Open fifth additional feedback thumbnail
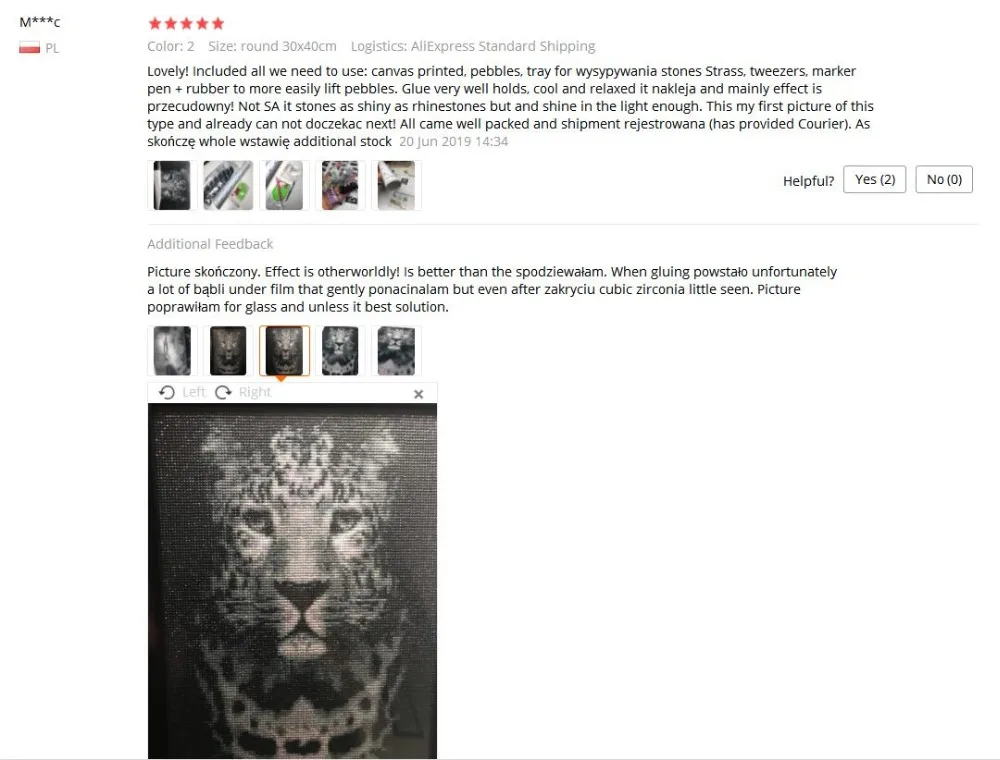The width and height of the screenshot is (1000, 760). (x=396, y=351)
